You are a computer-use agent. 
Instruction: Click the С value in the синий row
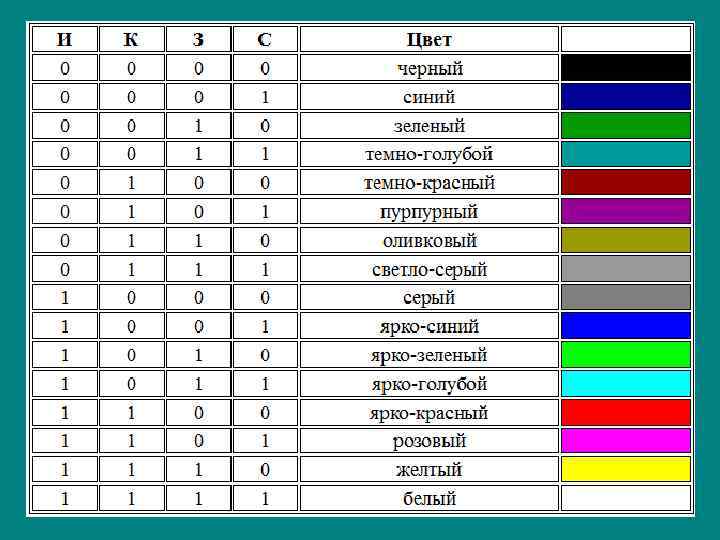(x=265, y=96)
